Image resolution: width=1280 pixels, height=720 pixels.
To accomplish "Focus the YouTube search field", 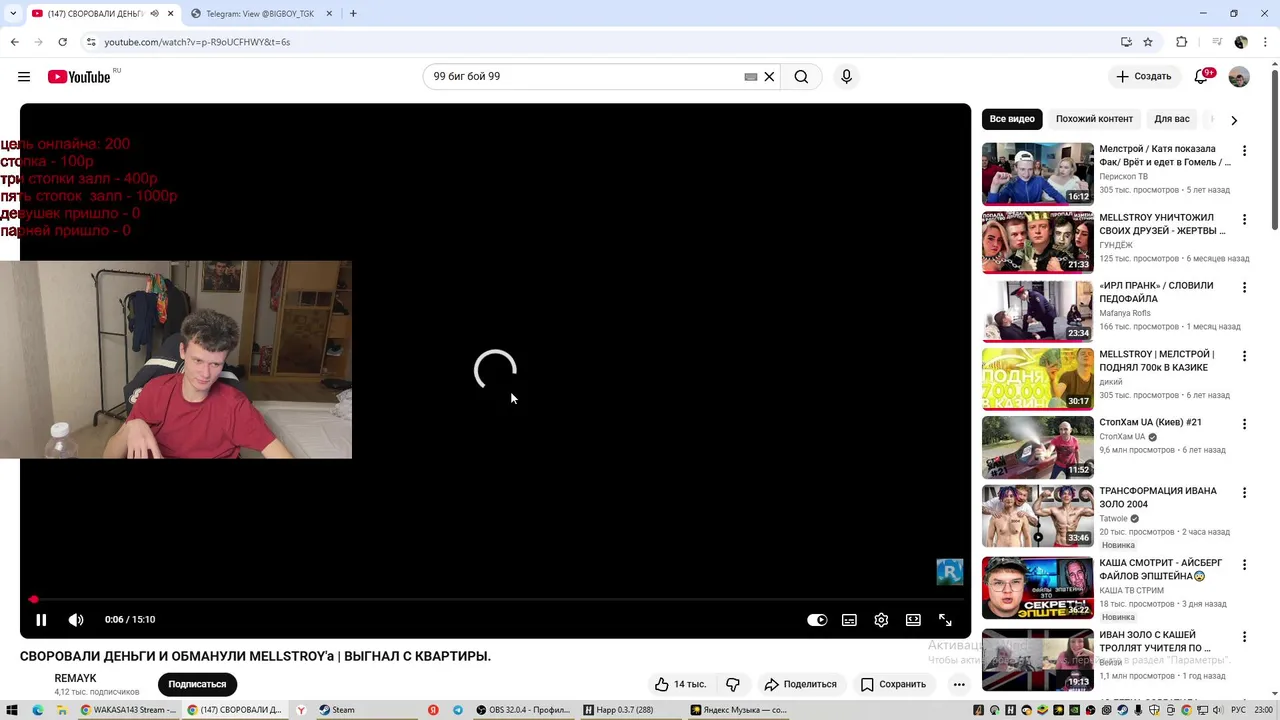I will 585,77.
